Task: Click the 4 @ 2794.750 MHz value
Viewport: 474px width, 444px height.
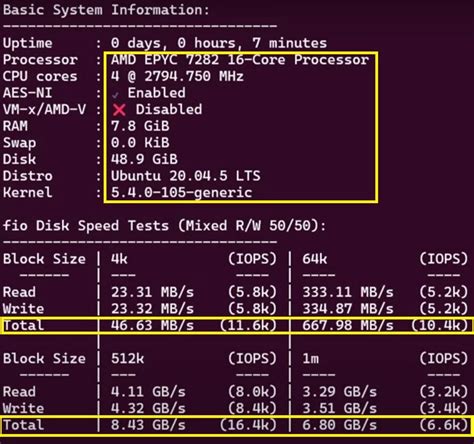Action: [177, 77]
